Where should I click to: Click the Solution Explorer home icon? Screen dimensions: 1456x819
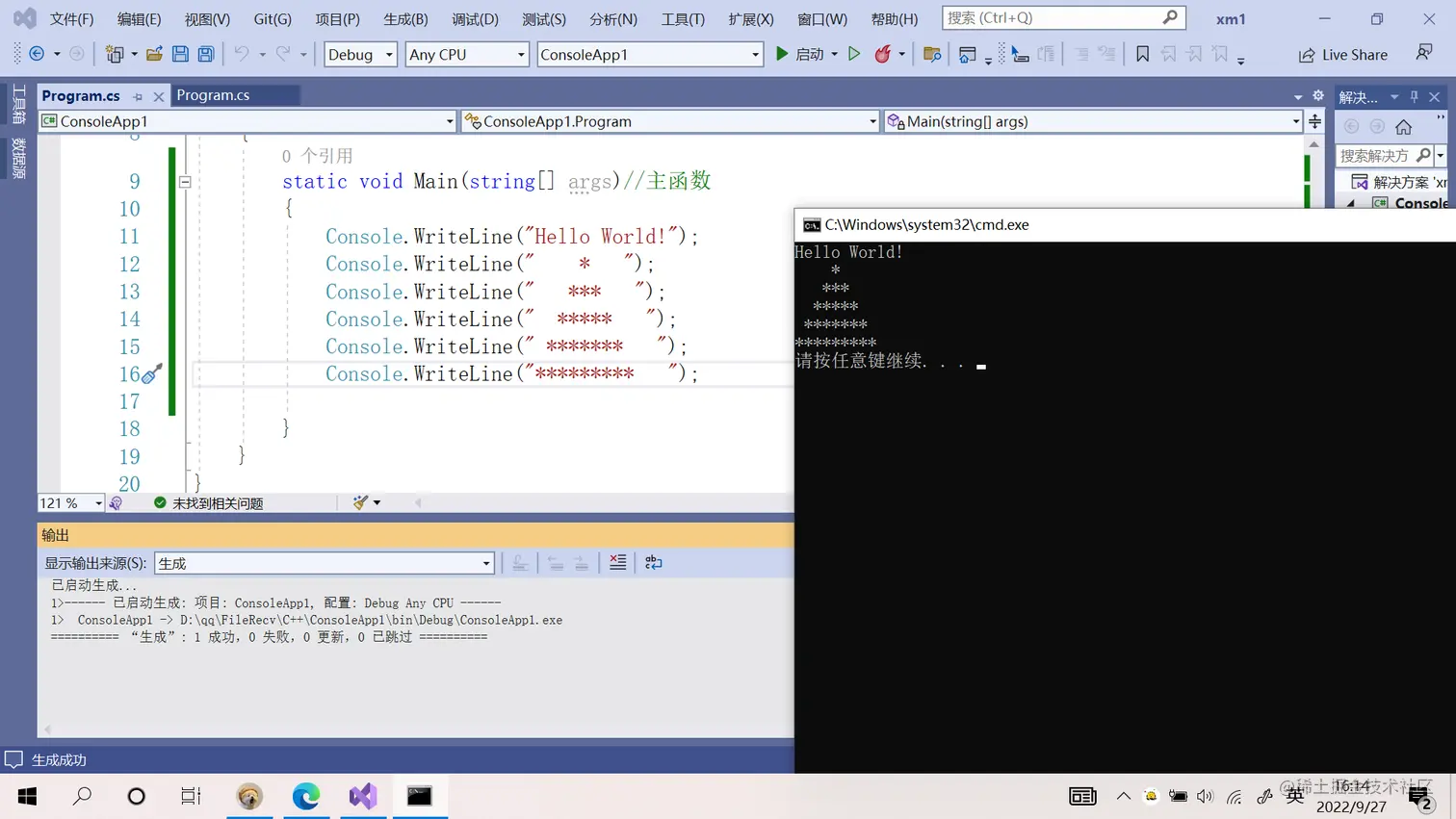point(1404,127)
